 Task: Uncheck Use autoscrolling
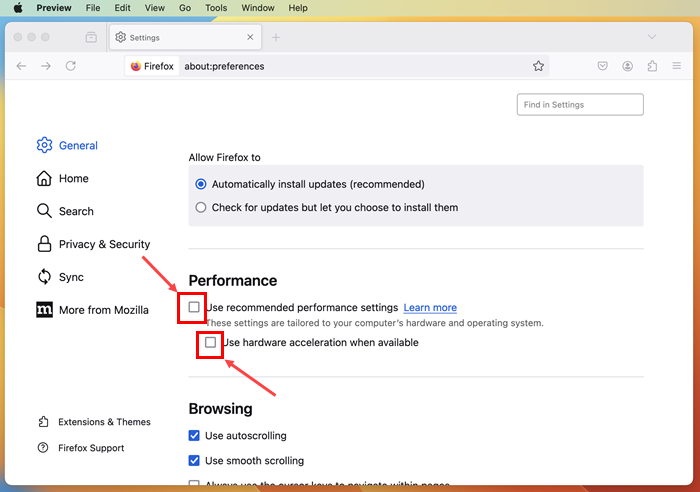pyautogui.click(x=194, y=436)
